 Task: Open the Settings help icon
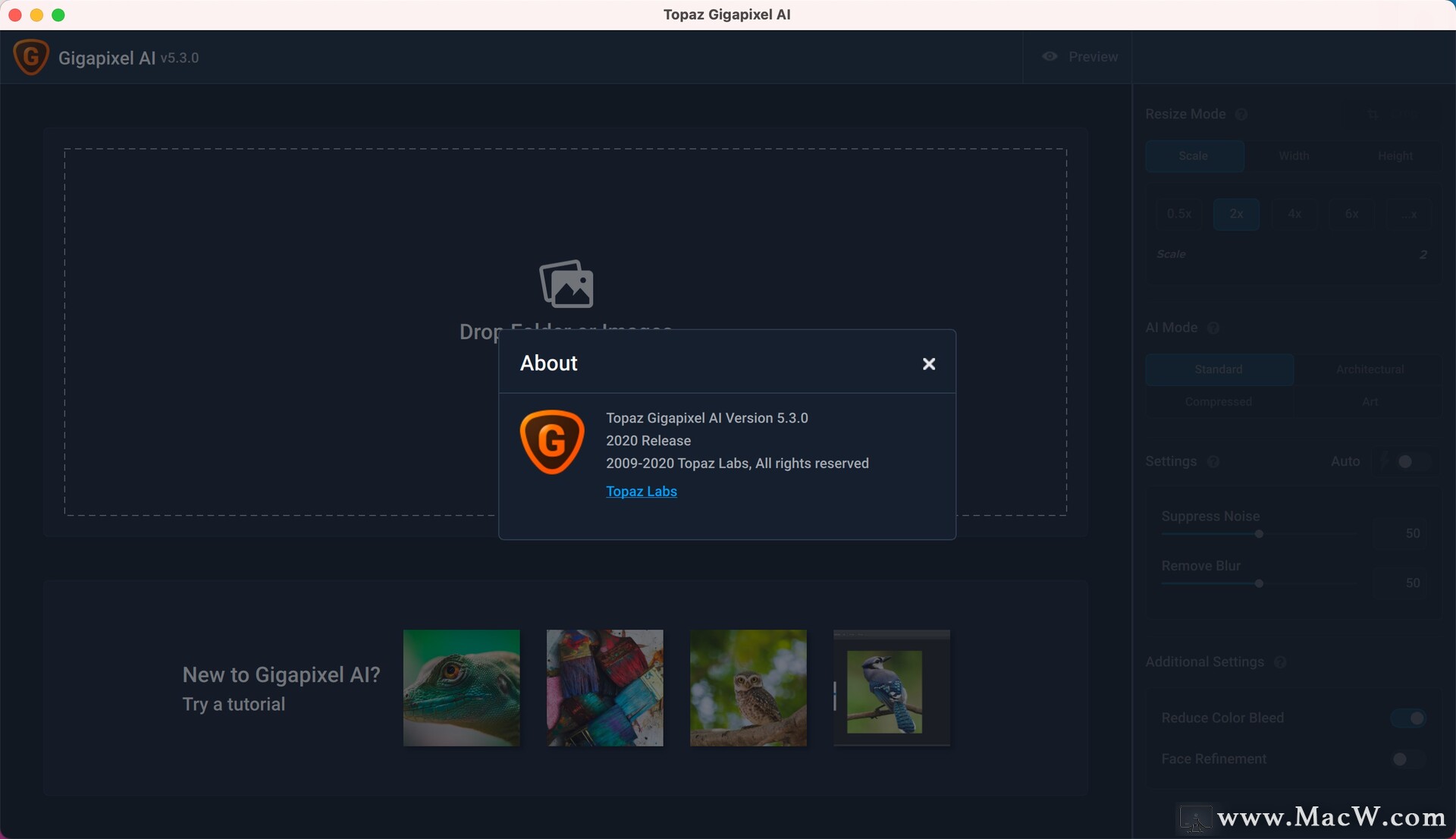point(1213,462)
